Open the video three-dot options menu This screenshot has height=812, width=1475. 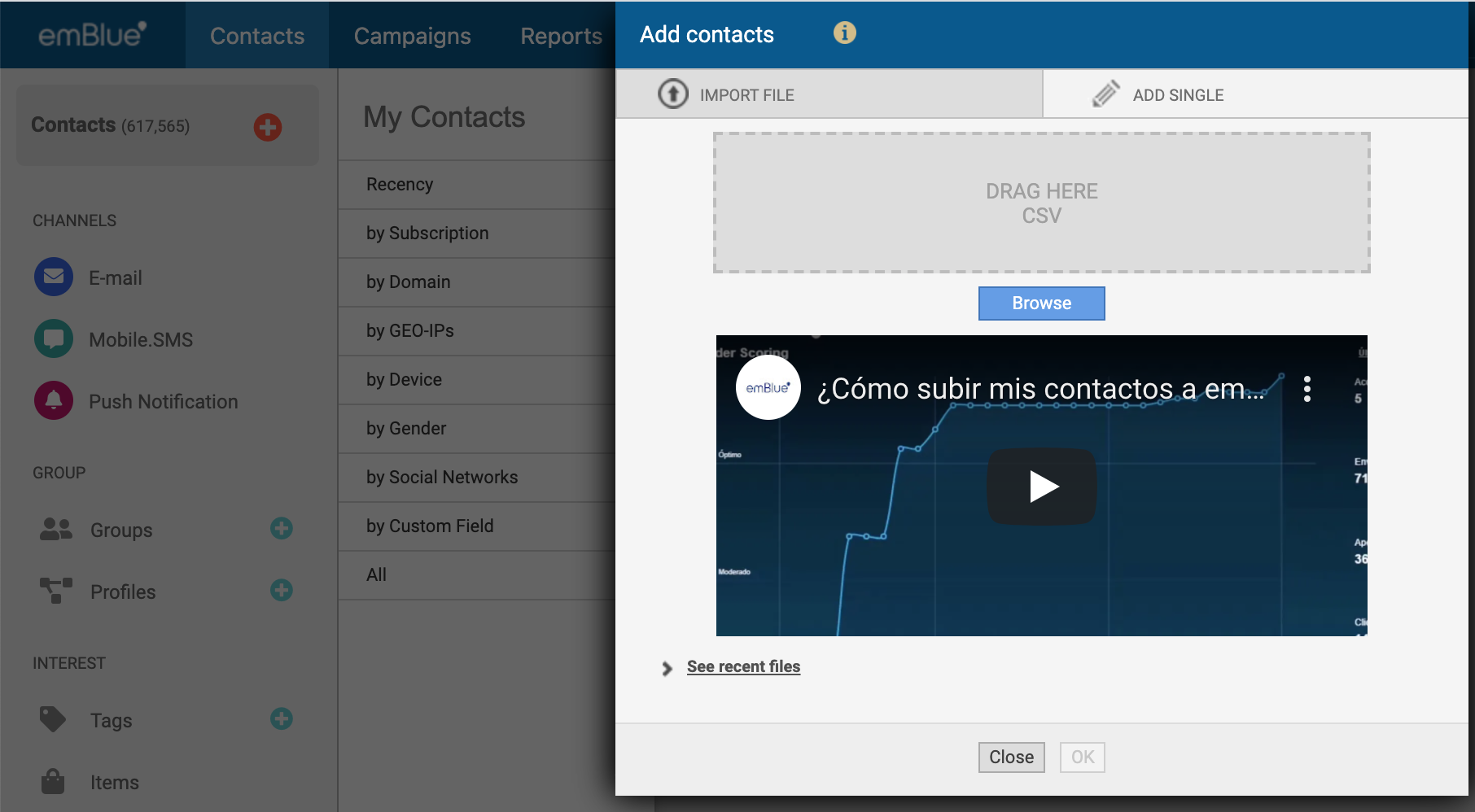(x=1306, y=389)
